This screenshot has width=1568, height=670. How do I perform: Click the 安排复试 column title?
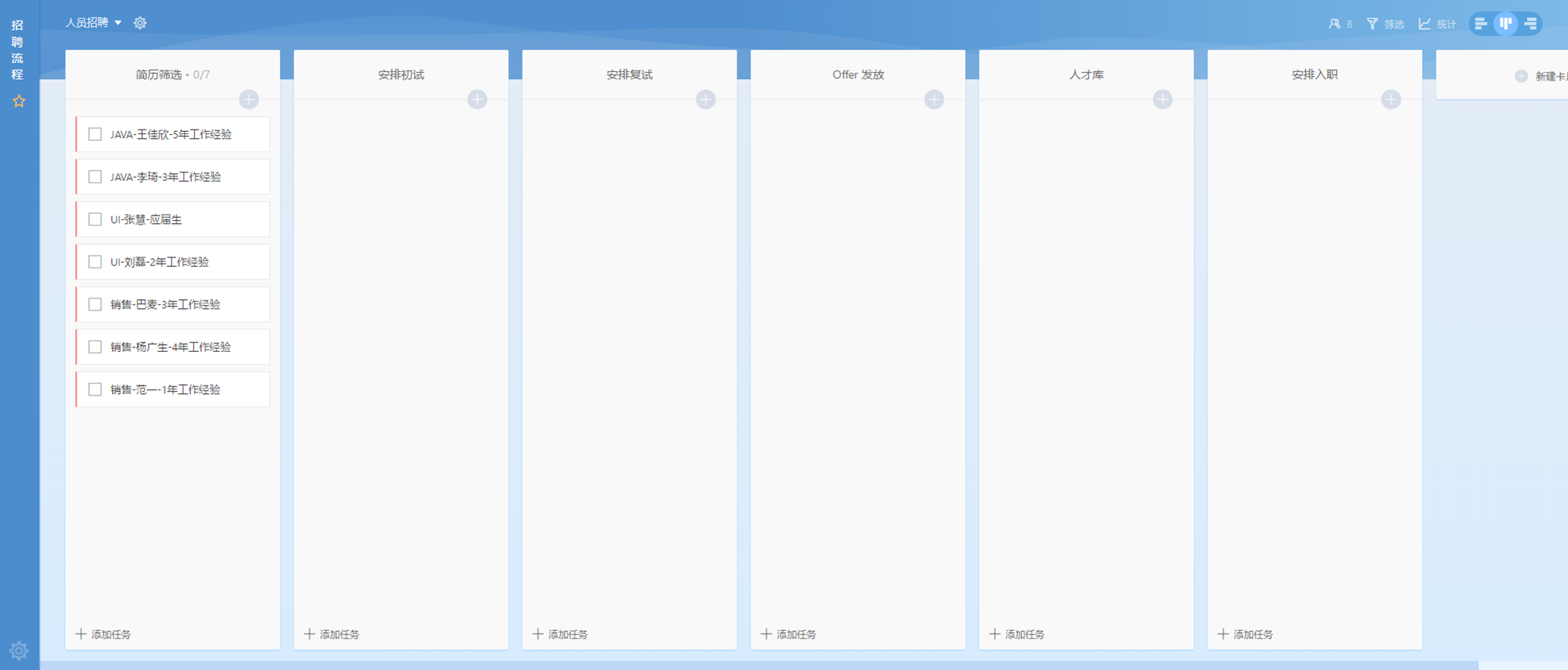630,74
